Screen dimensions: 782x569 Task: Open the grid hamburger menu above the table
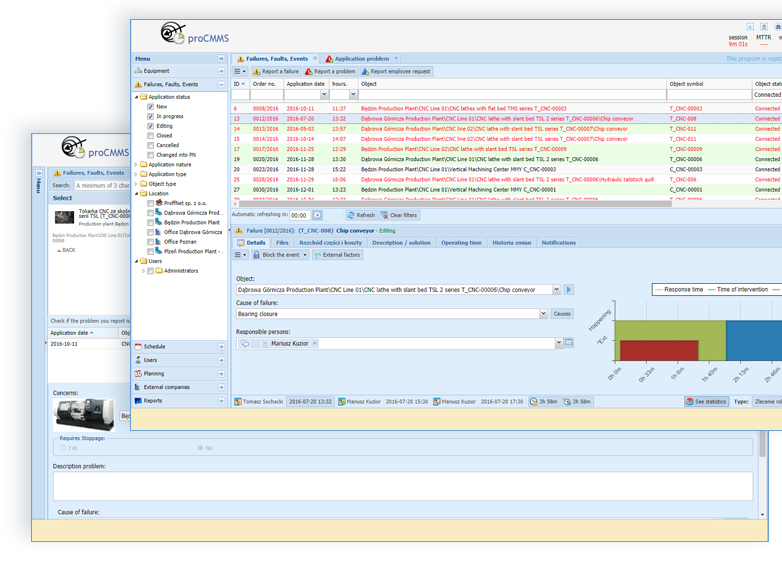tap(240, 71)
